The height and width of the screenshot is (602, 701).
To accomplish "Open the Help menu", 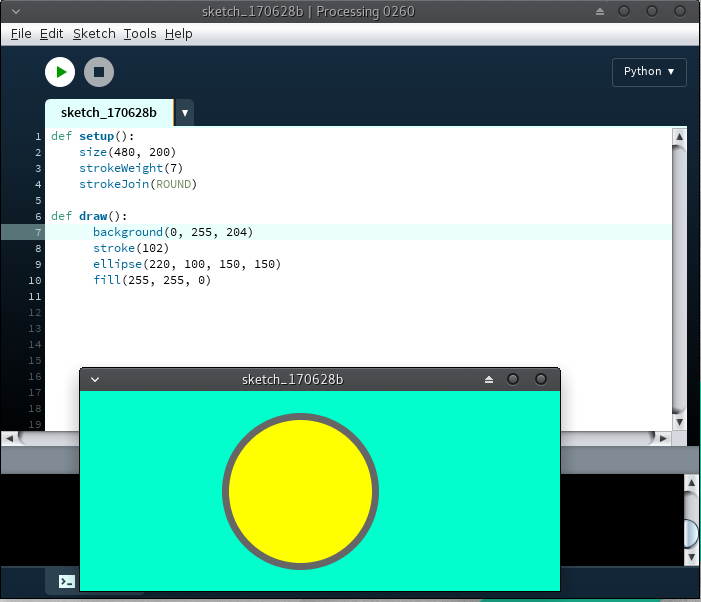I will [178, 34].
